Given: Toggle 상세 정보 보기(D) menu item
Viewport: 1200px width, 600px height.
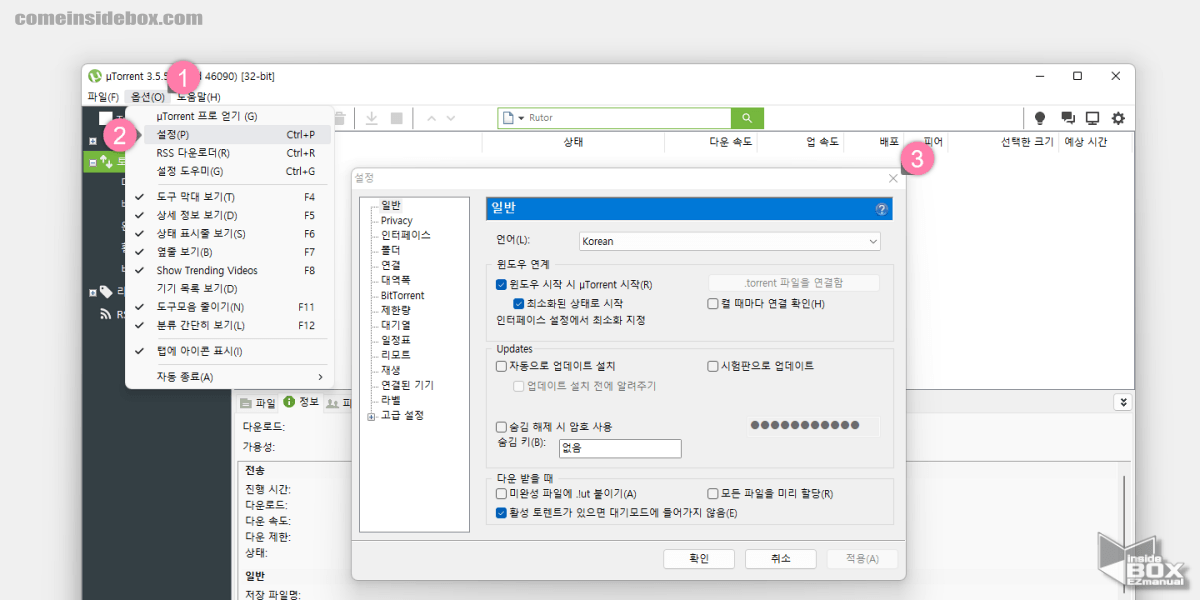Looking at the screenshot, I should click(x=229, y=215).
